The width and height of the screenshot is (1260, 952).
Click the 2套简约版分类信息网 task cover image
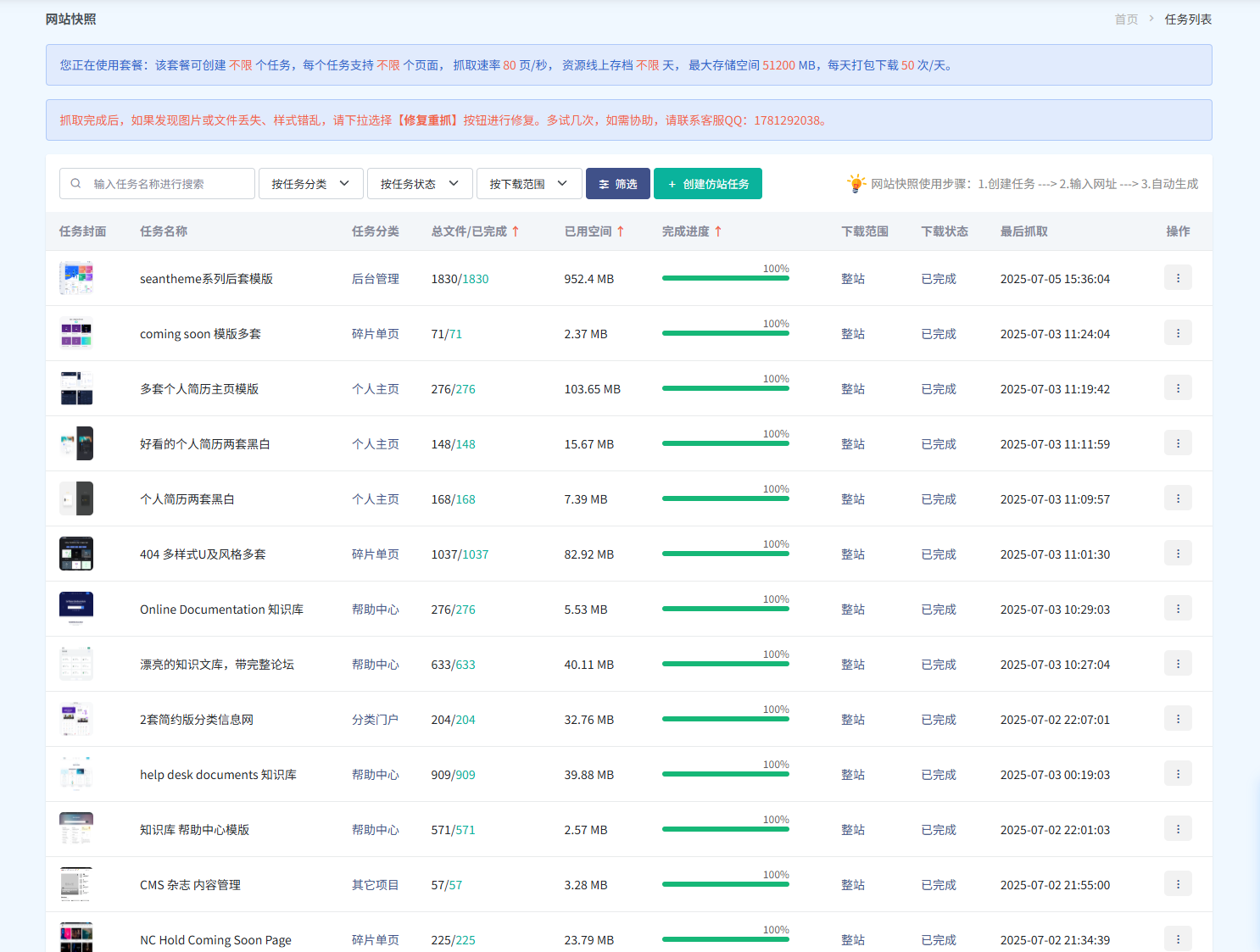(76, 719)
